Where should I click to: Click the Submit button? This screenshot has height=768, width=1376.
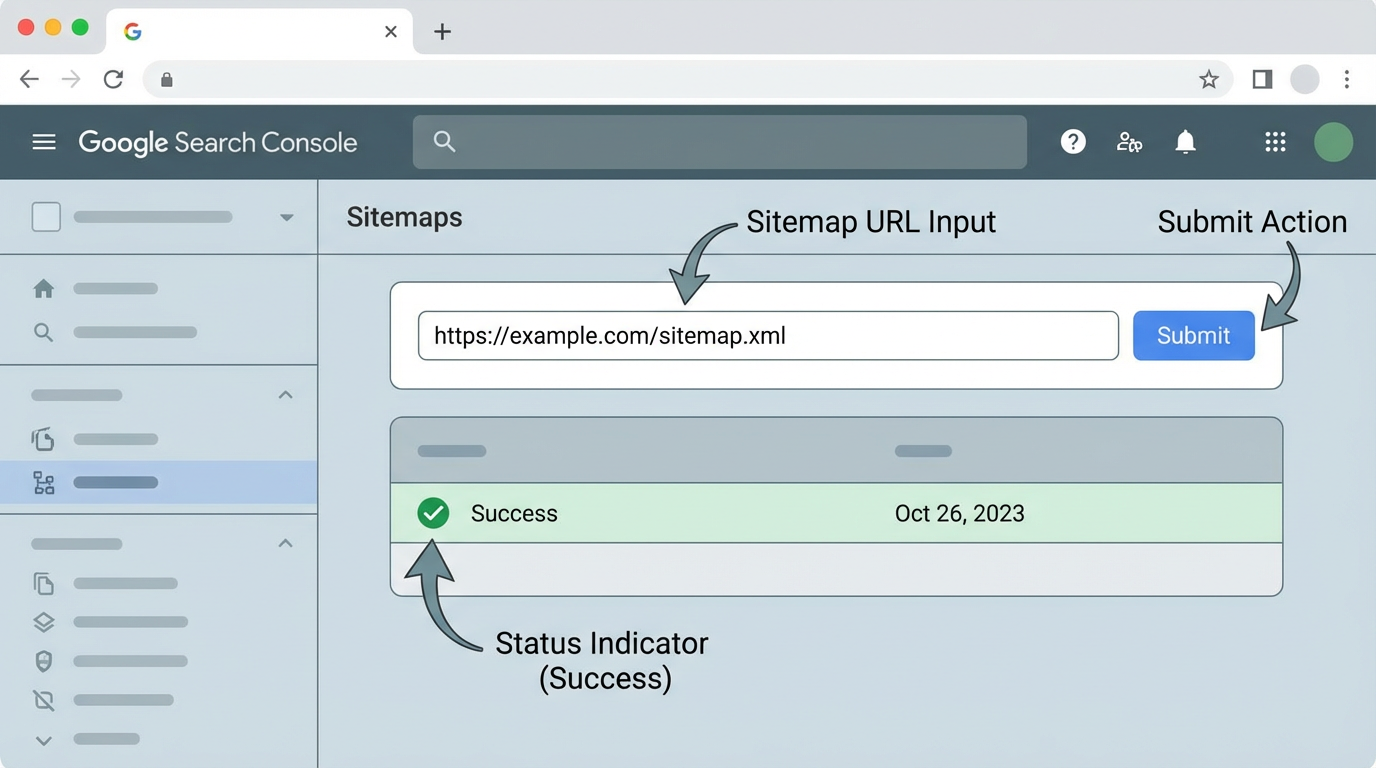[1193, 336]
